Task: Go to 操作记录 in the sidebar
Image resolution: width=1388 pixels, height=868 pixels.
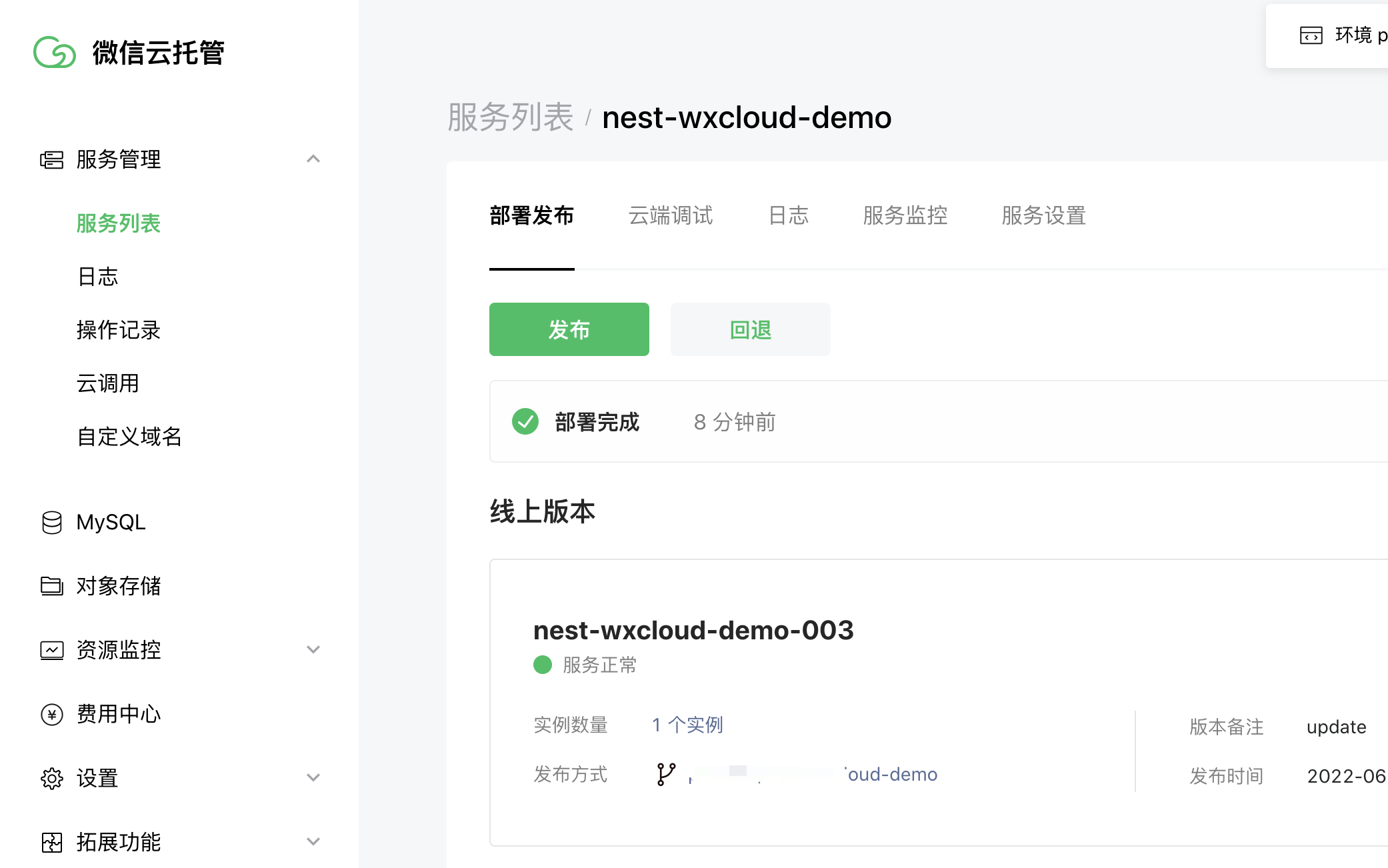Action: point(119,330)
